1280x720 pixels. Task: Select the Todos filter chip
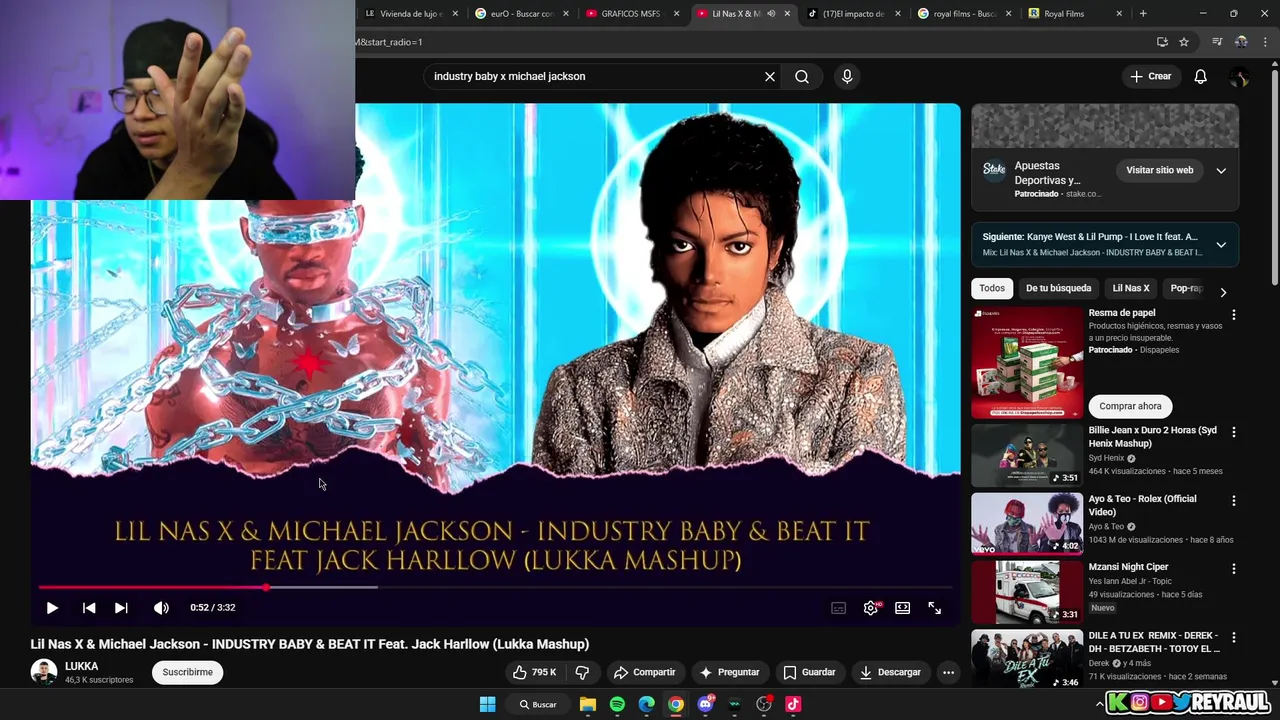tap(992, 288)
